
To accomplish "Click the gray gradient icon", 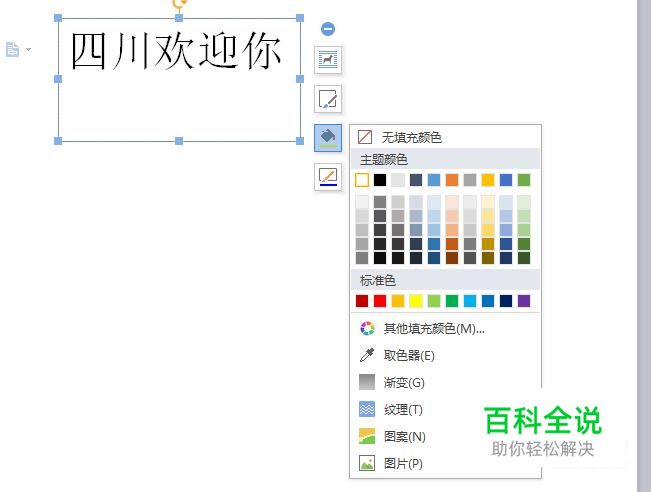I will [367, 382].
